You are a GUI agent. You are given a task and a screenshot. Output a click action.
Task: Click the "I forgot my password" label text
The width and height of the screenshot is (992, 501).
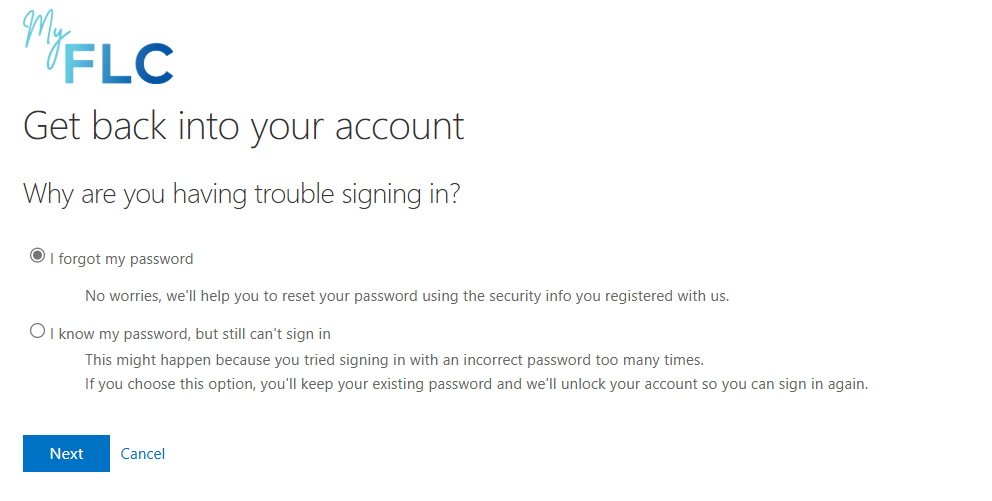click(121, 259)
